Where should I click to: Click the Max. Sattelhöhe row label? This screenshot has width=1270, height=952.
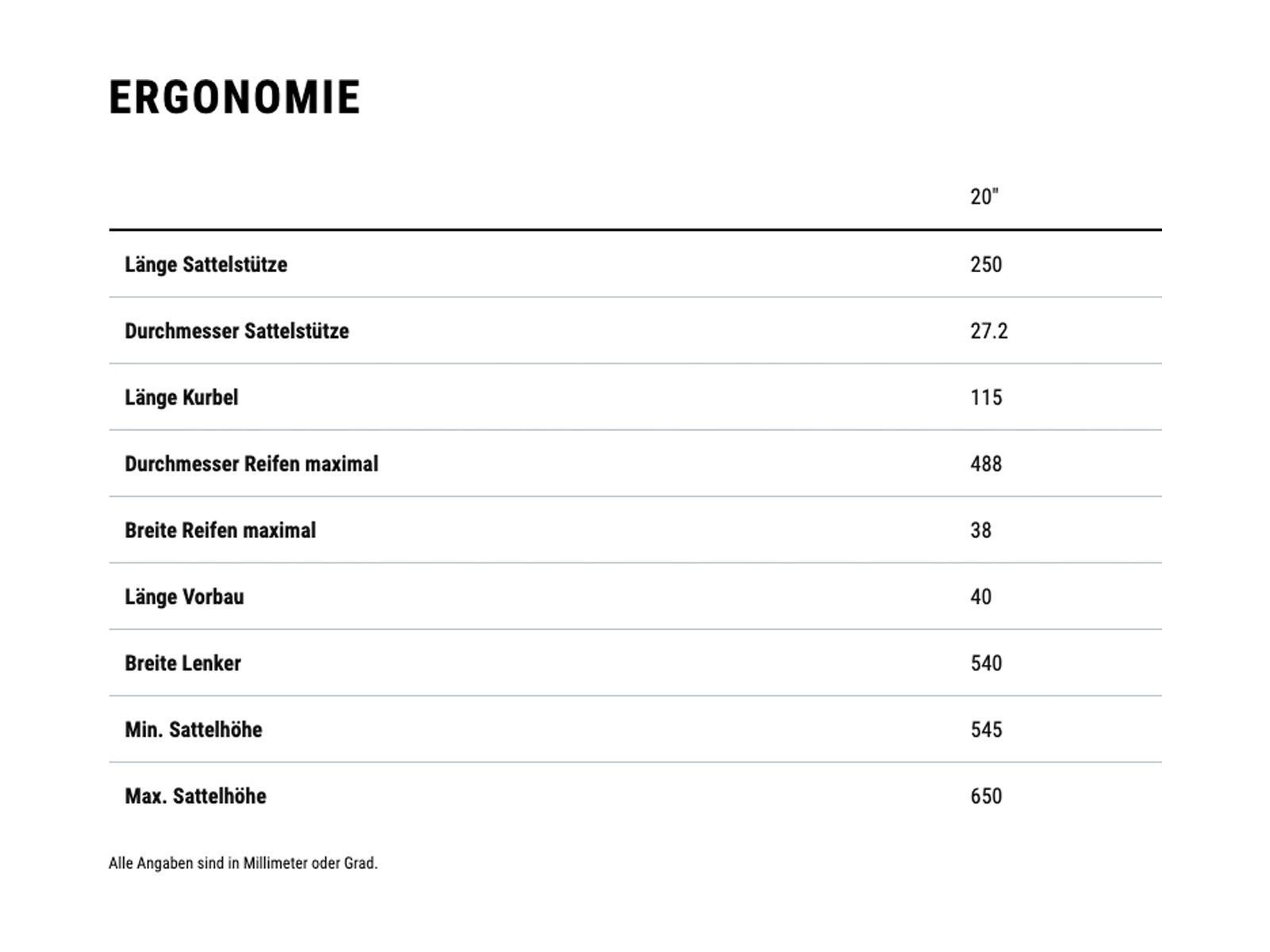[x=195, y=797]
